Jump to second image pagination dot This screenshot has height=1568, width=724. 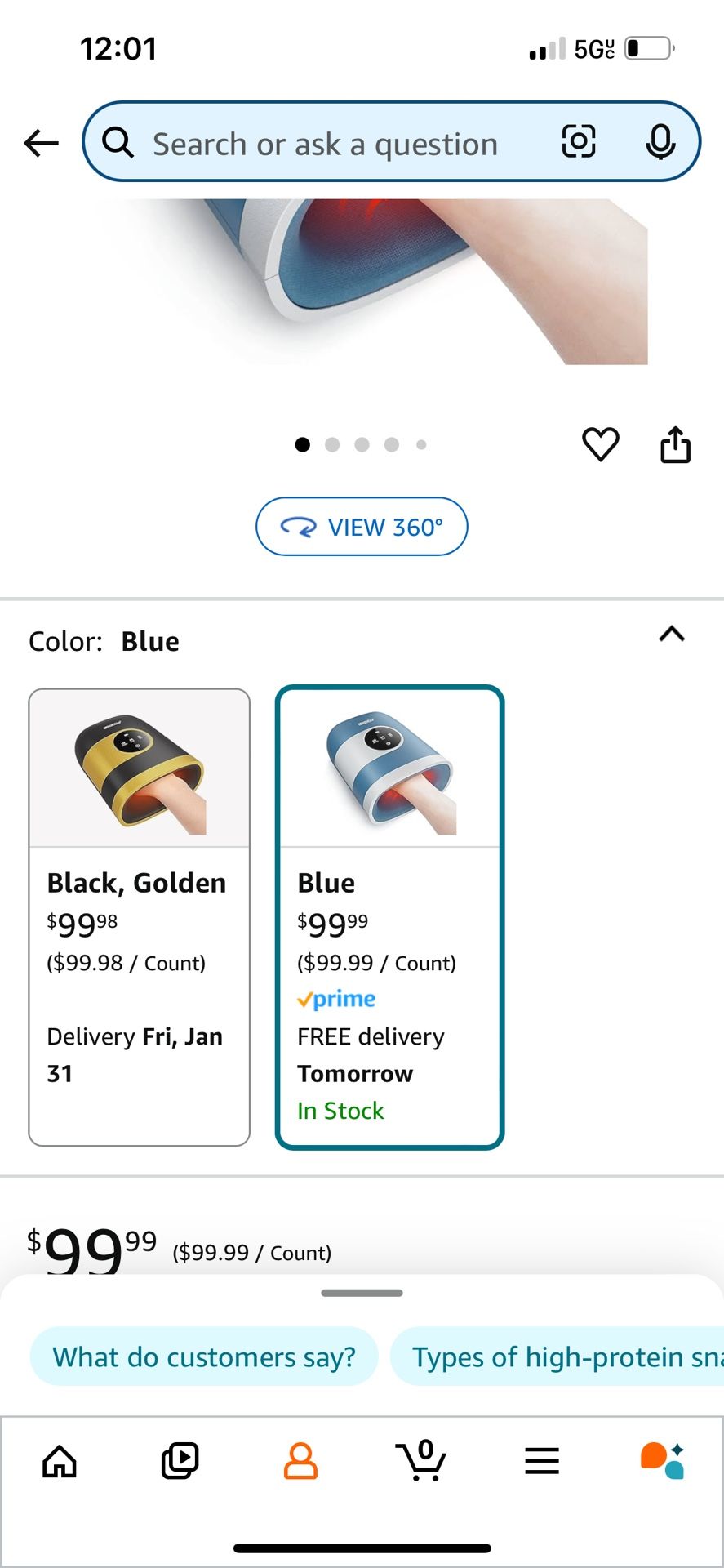(x=332, y=444)
